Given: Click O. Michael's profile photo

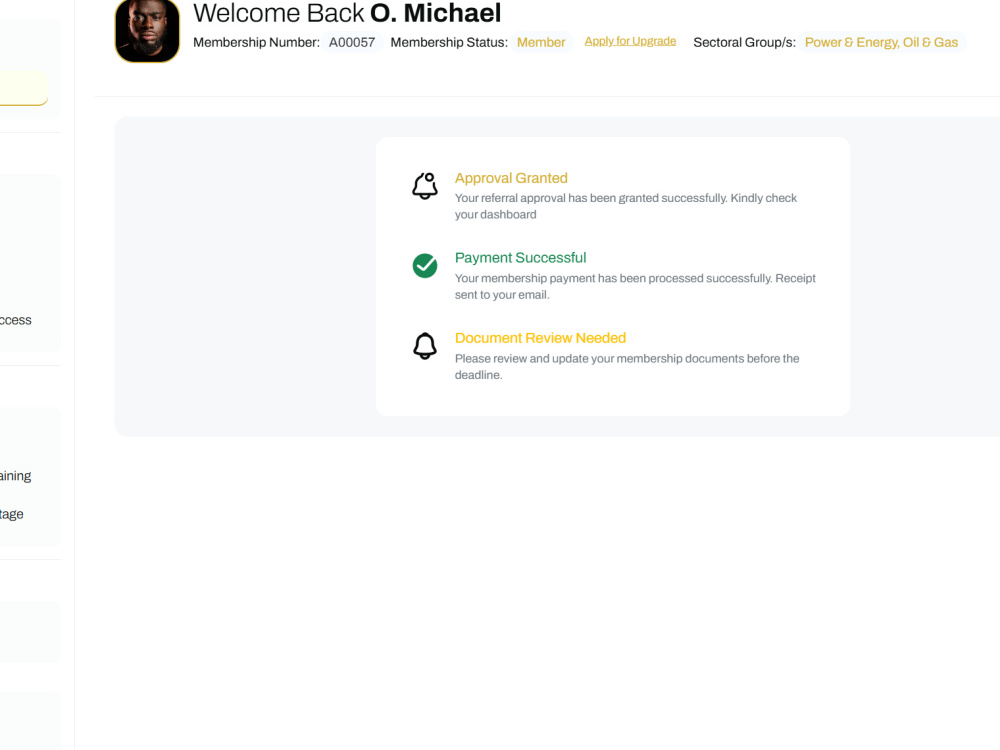Looking at the screenshot, I should 147,31.
